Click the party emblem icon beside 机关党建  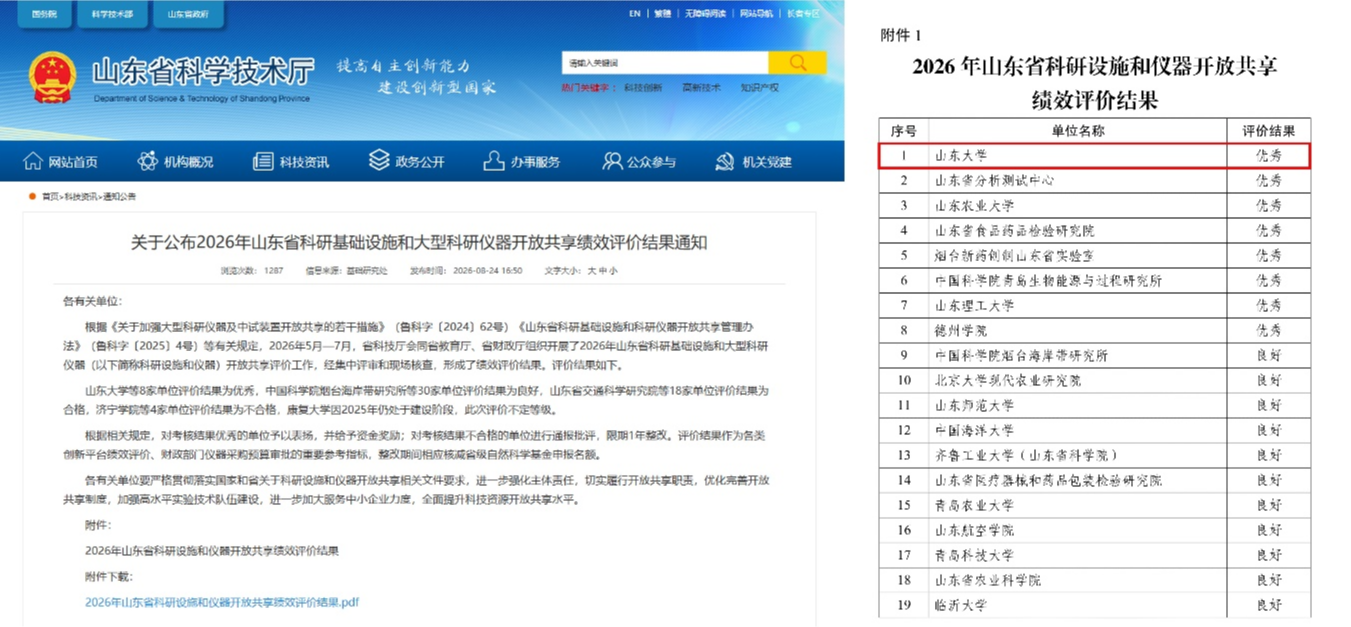[726, 161]
